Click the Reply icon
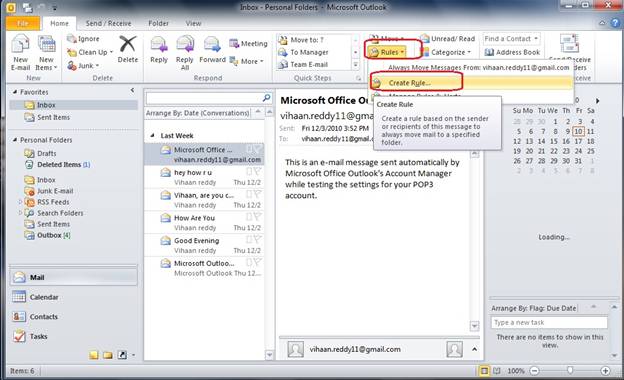The height and width of the screenshot is (380, 624). coord(159,45)
